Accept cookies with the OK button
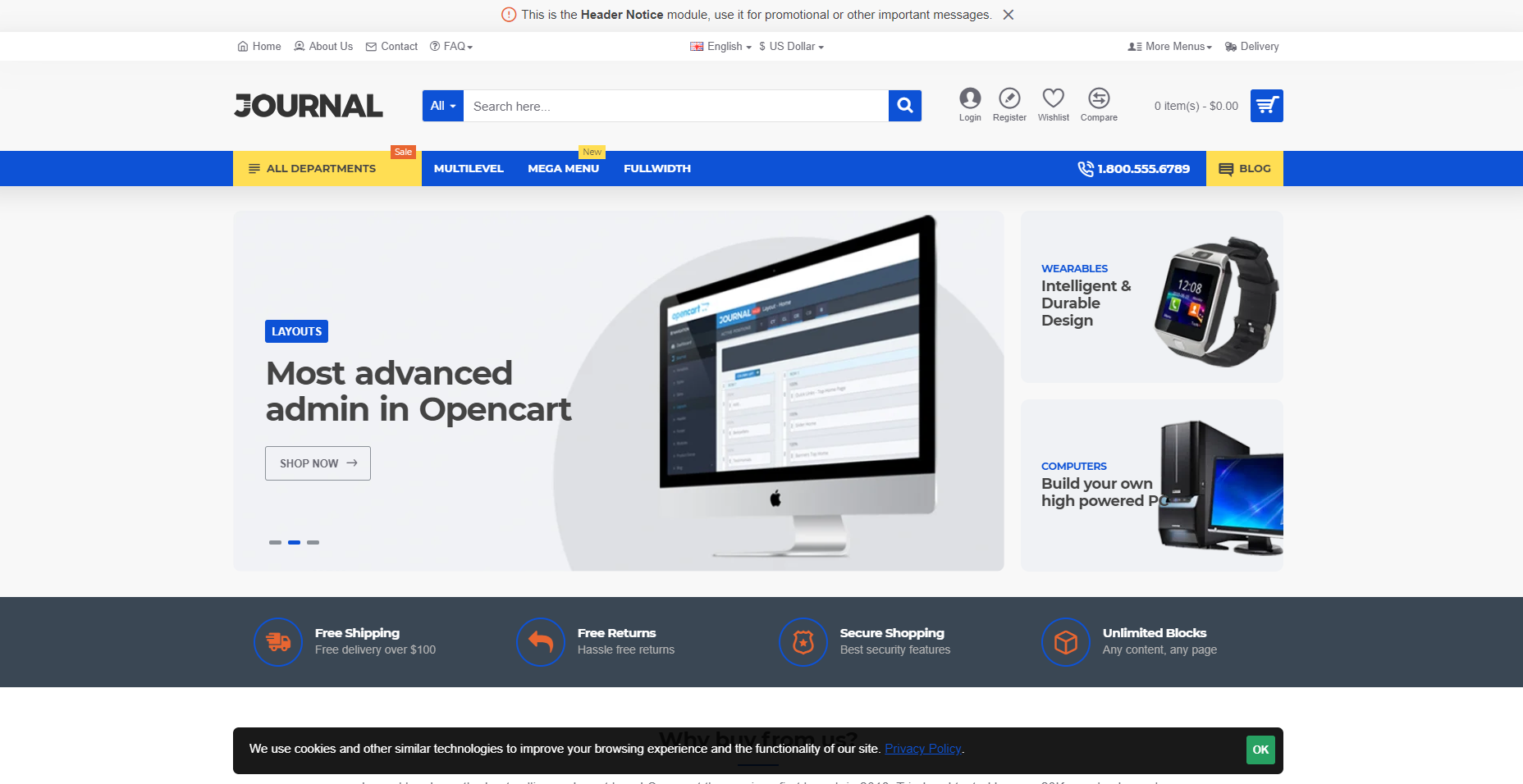This screenshot has height=784, width=1523. (1260, 750)
